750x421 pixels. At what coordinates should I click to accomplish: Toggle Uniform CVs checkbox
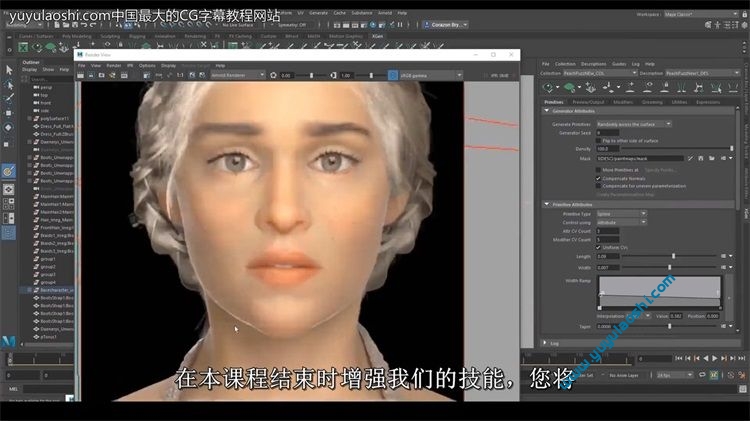598,247
